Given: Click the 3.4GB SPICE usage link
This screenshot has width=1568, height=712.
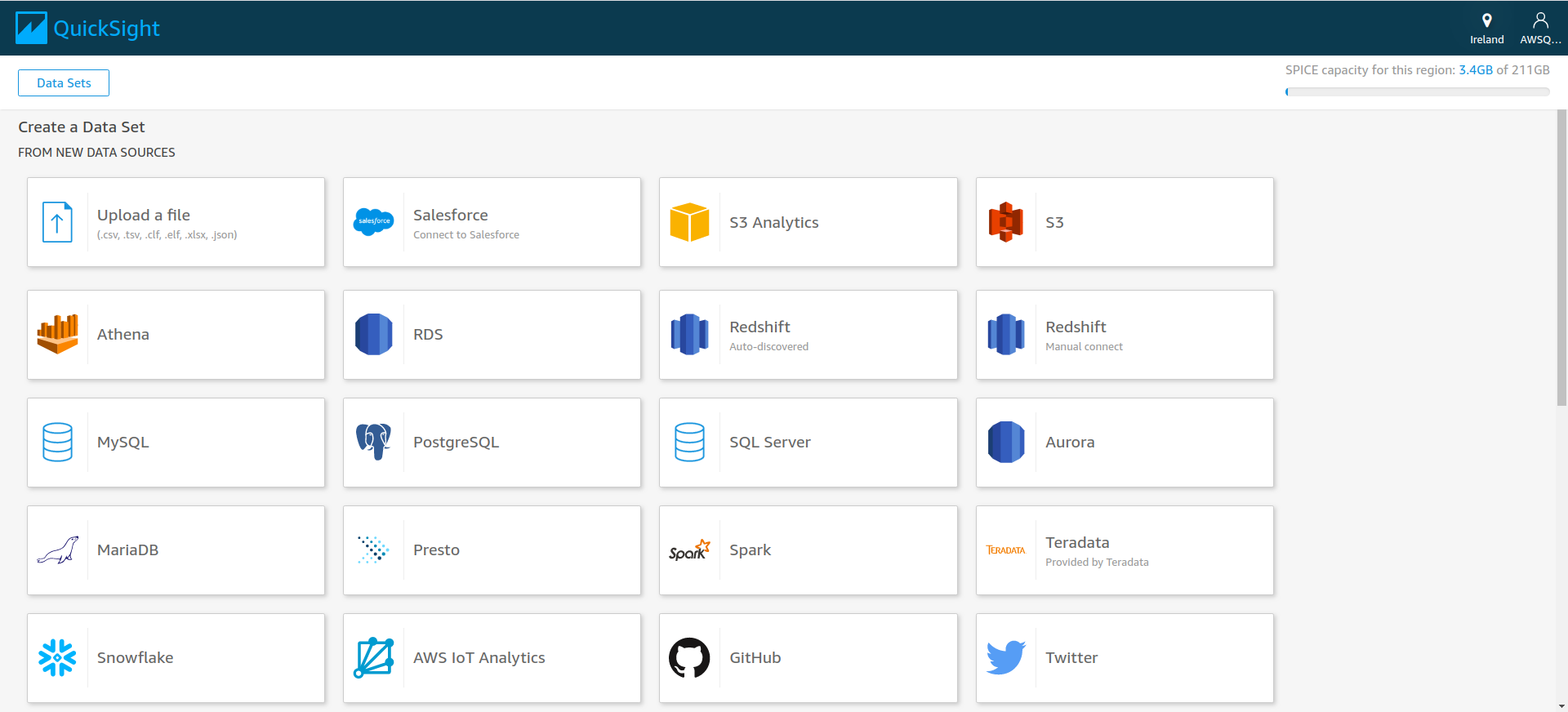Looking at the screenshot, I should click(x=1476, y=70).
